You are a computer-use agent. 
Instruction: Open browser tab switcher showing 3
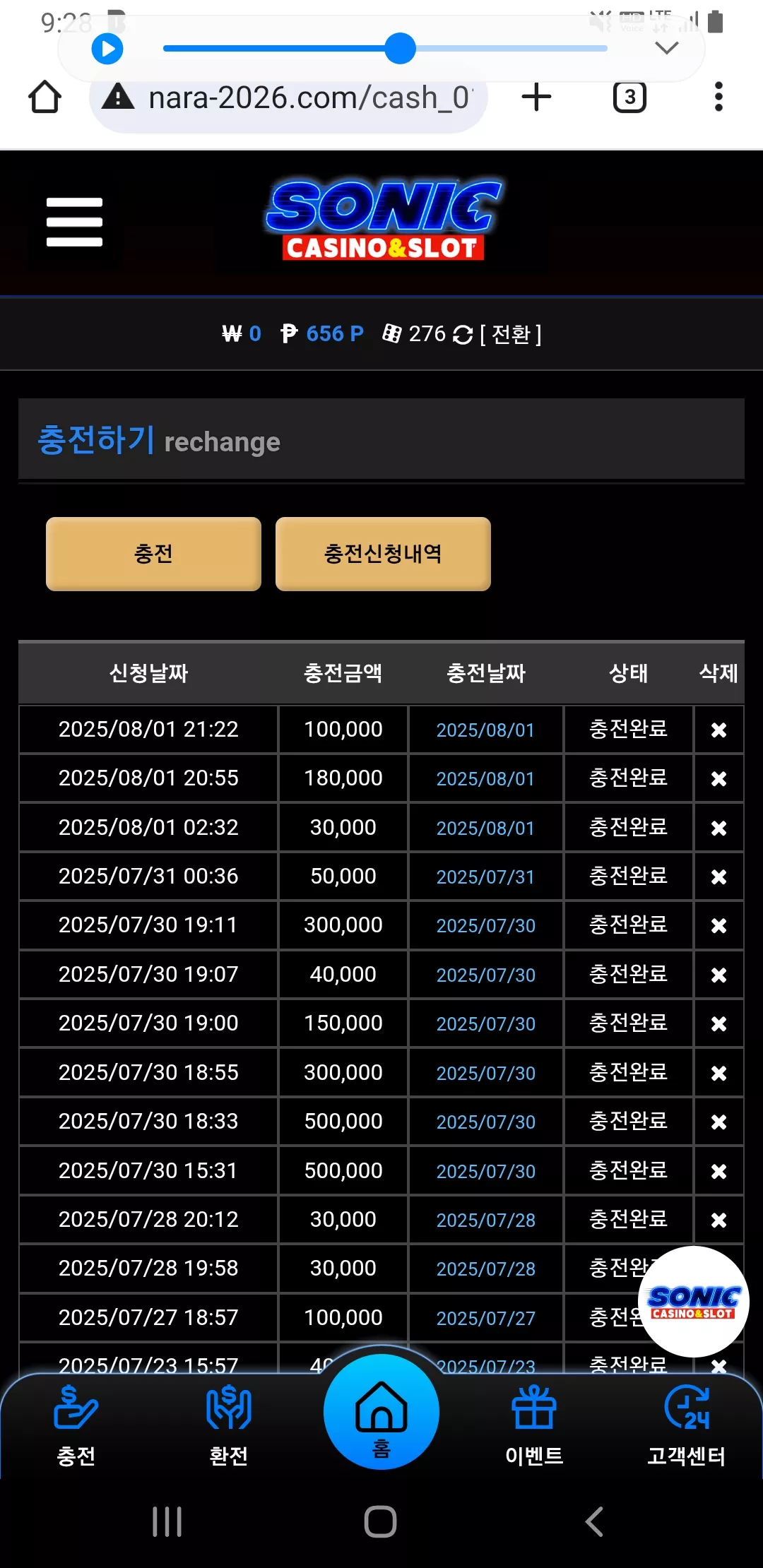click(629, 97)
